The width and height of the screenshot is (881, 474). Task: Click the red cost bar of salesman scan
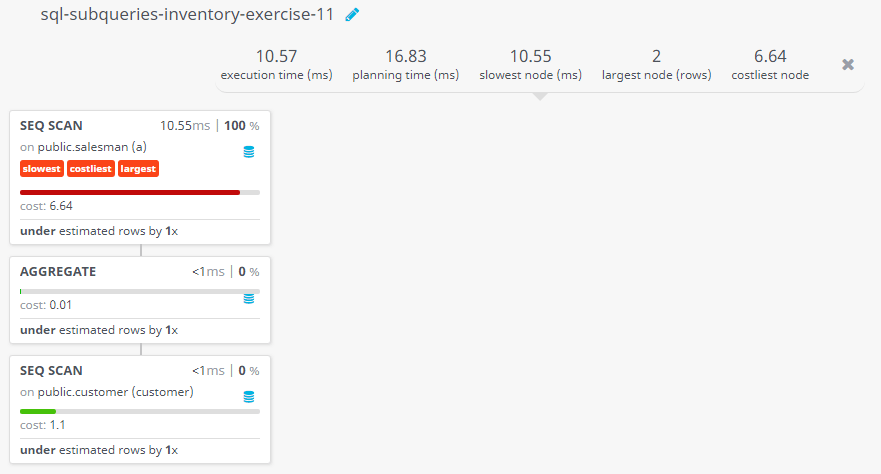(130, 193)
